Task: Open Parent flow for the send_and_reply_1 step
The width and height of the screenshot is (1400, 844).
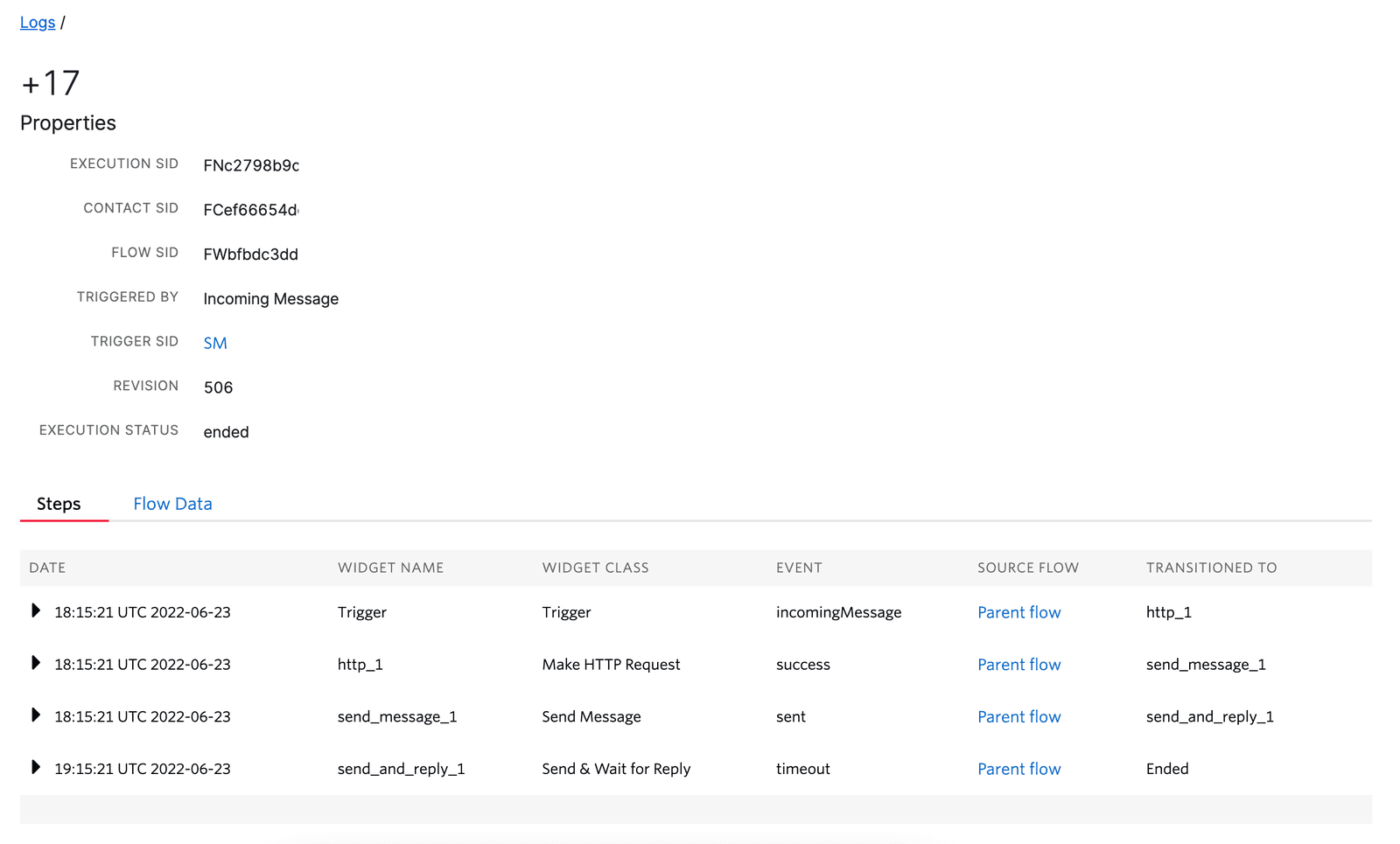Action: [1018, 768]
